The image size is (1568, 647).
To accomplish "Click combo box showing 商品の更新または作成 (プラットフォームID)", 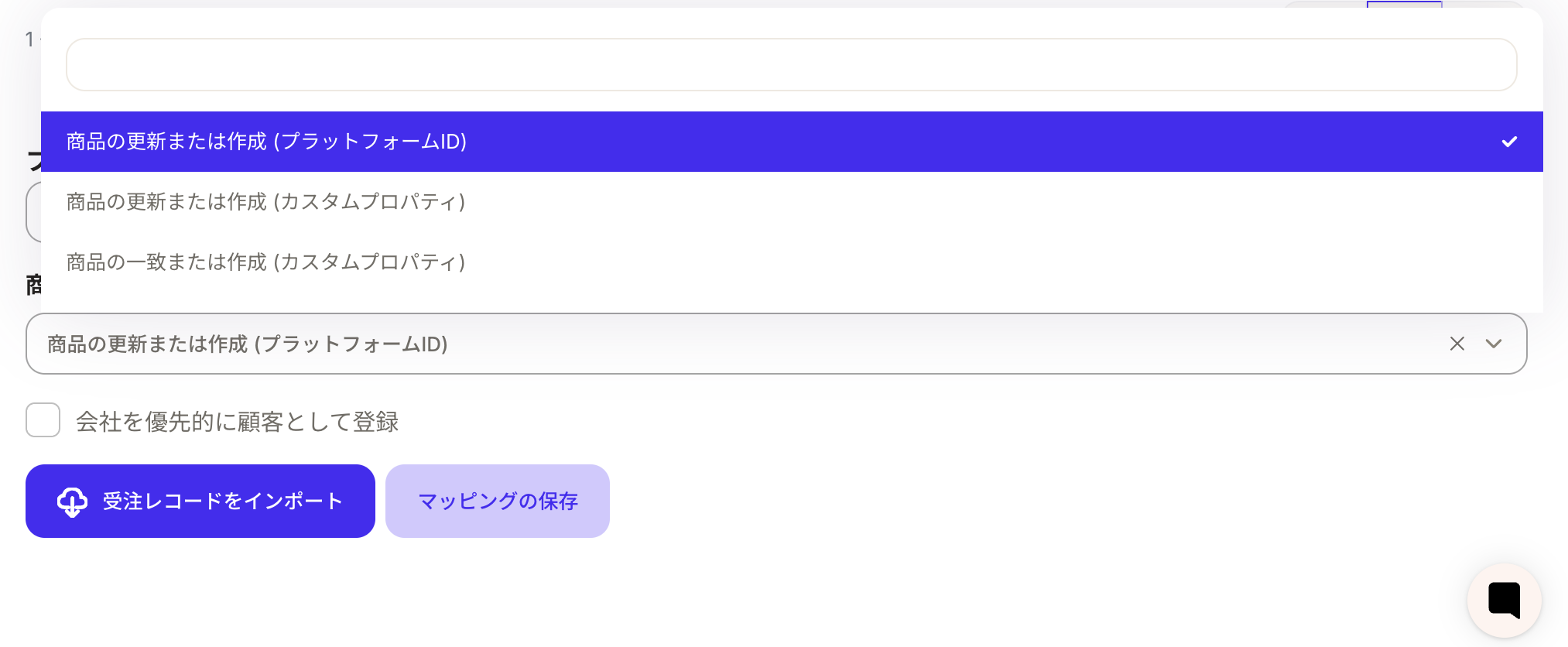I will (x=776, y=344).
